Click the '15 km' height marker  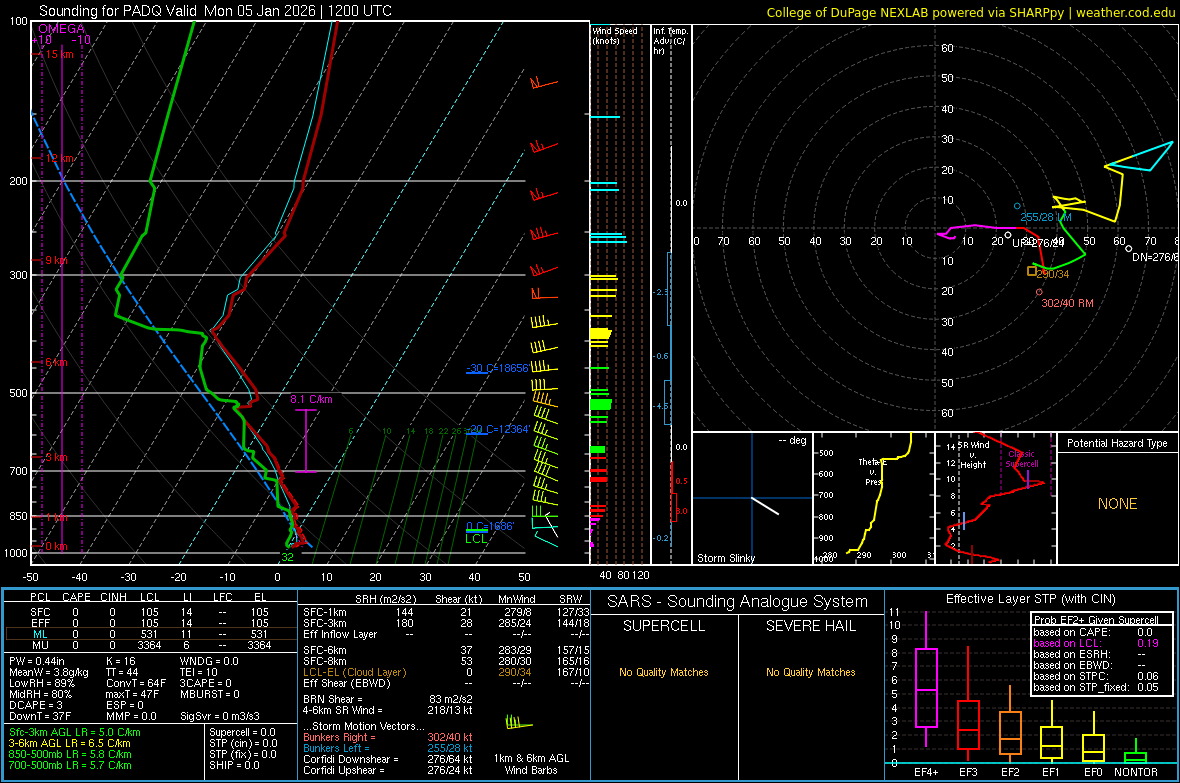pyautogui.click(x=59, y=54)
